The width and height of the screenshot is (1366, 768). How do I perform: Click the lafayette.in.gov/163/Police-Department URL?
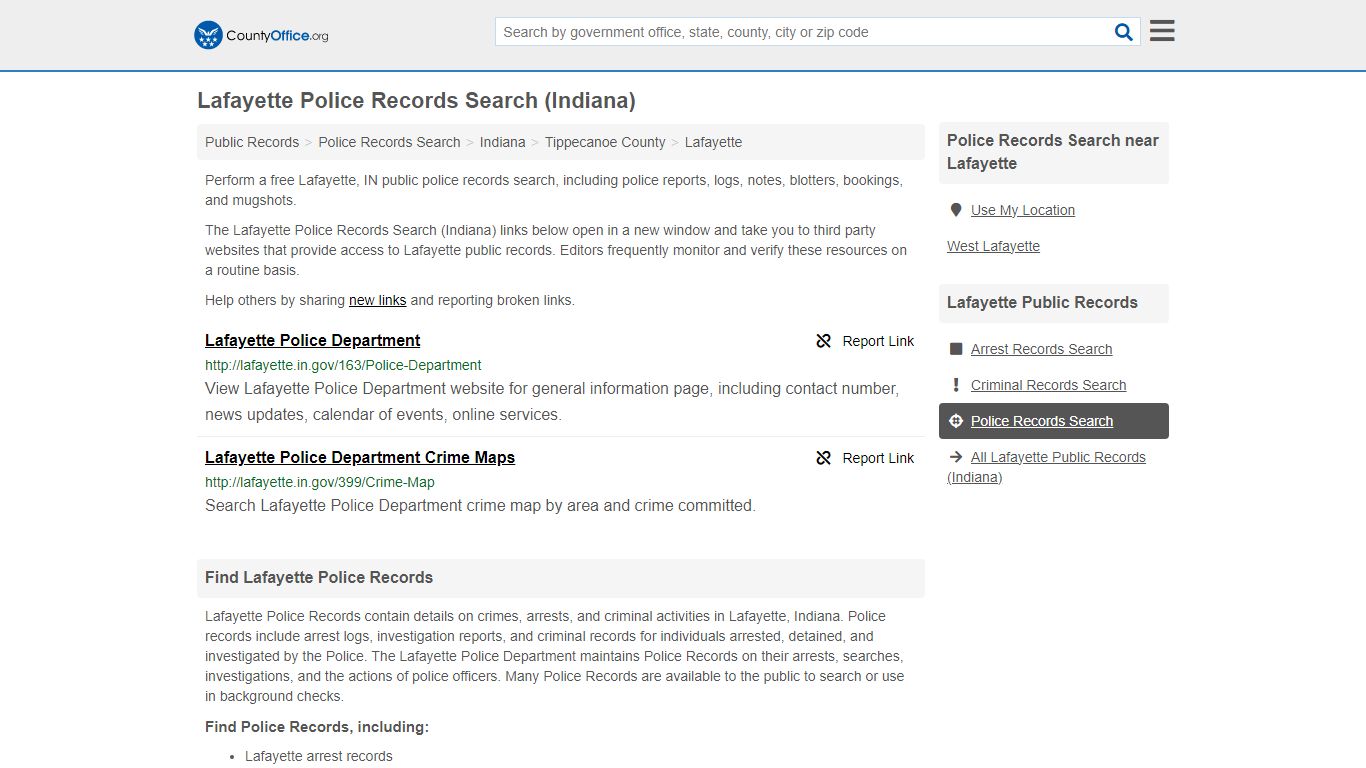343,365
